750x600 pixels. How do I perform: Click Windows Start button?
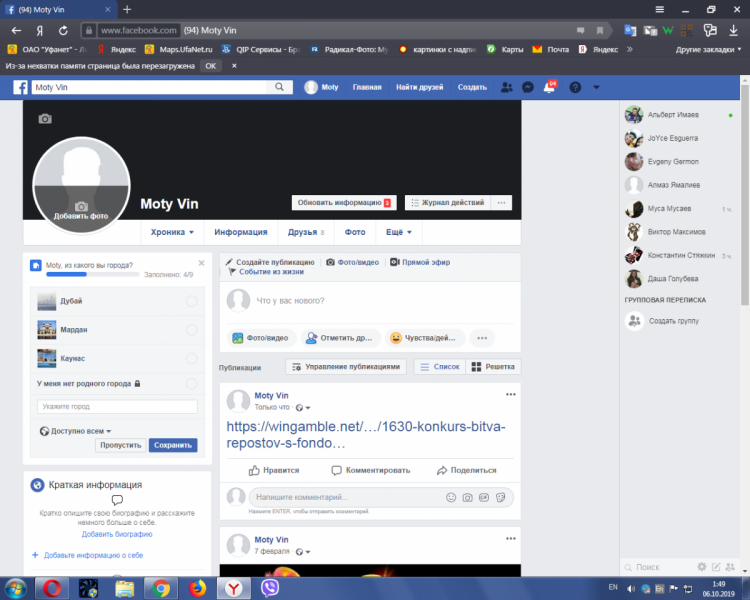point(16,588)
